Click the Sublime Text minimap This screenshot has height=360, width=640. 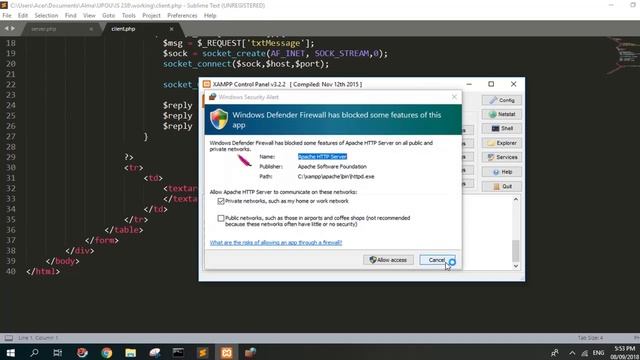point(623,57)
